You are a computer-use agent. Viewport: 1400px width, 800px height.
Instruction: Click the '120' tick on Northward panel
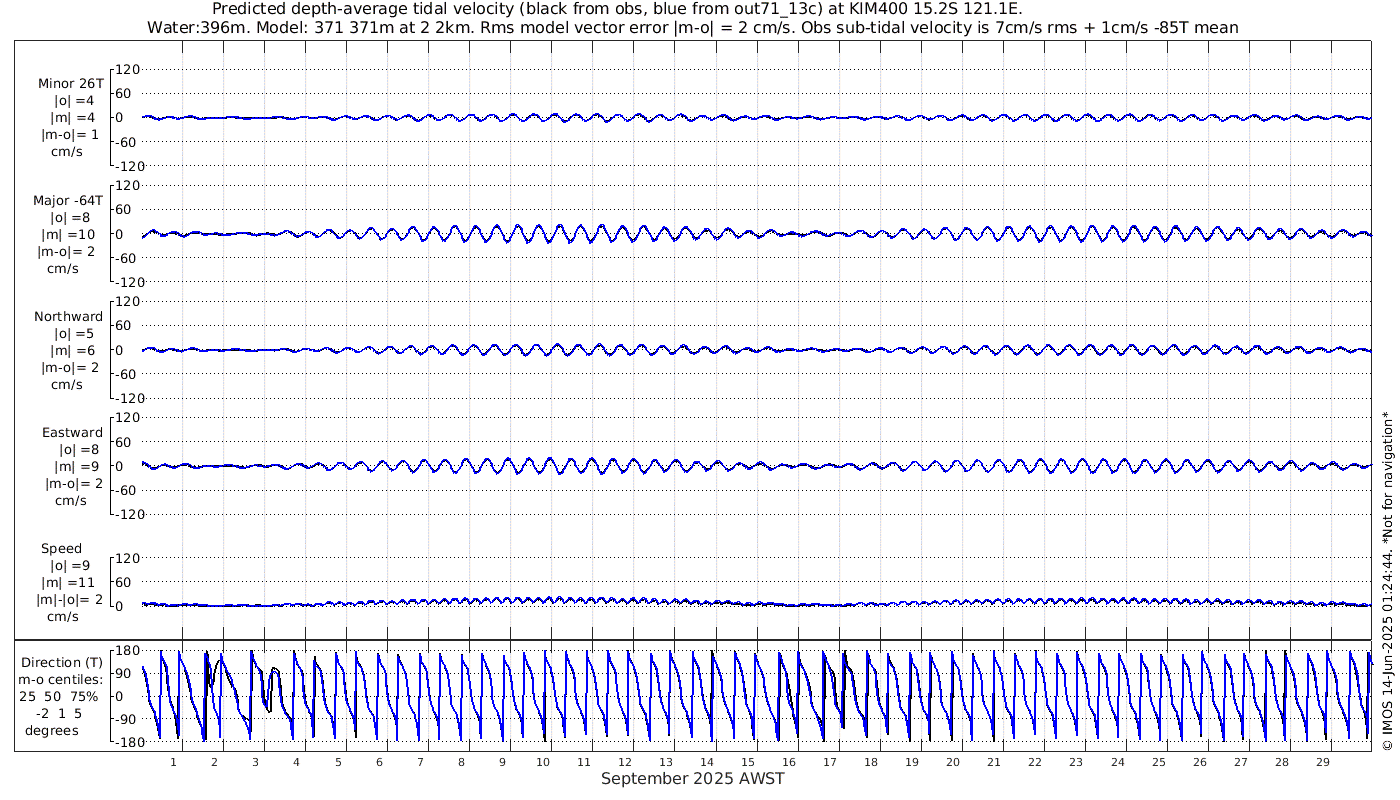point(128,302)
